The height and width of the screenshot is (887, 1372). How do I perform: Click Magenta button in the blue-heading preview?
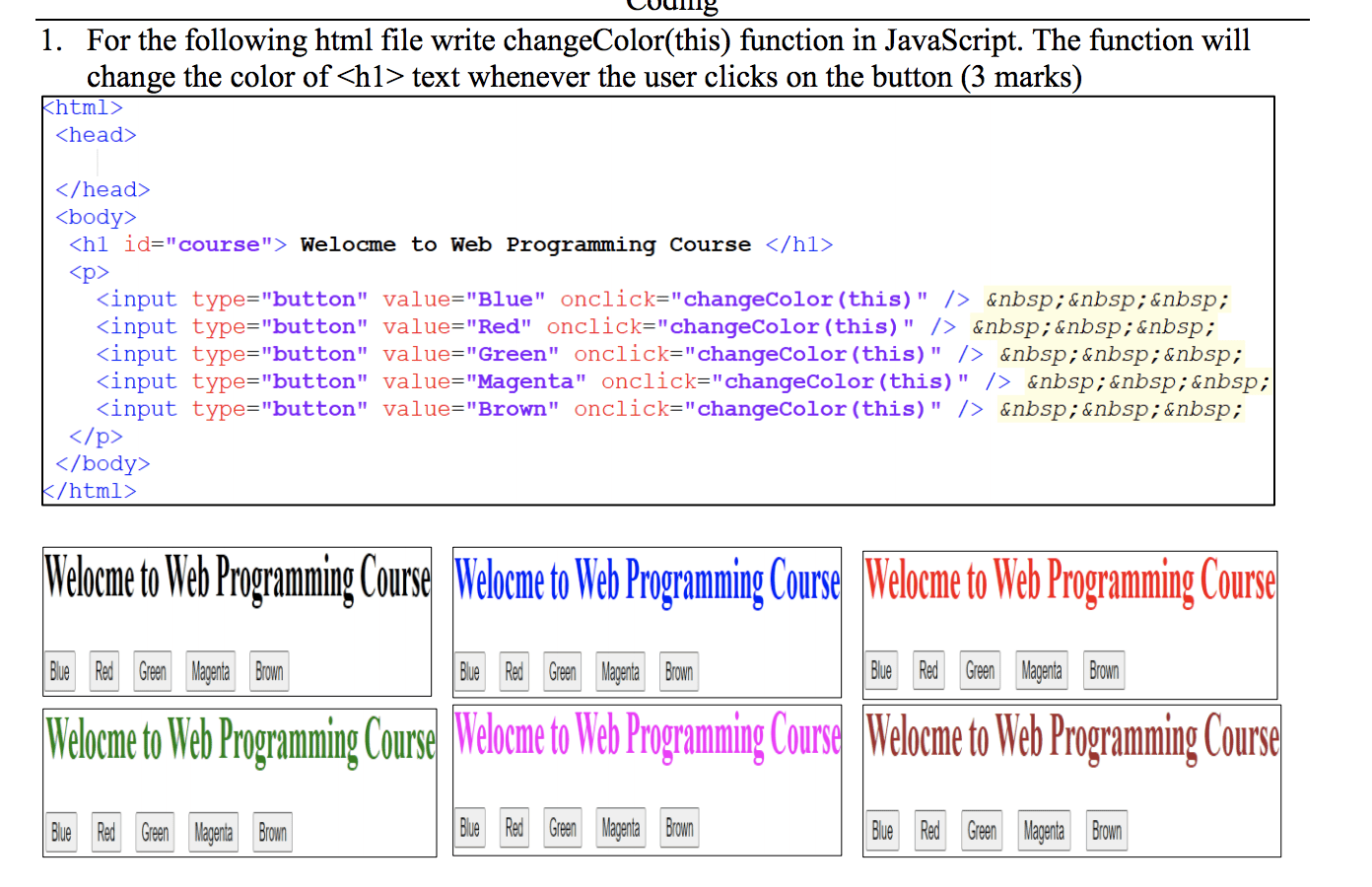[x=619, y=671]
